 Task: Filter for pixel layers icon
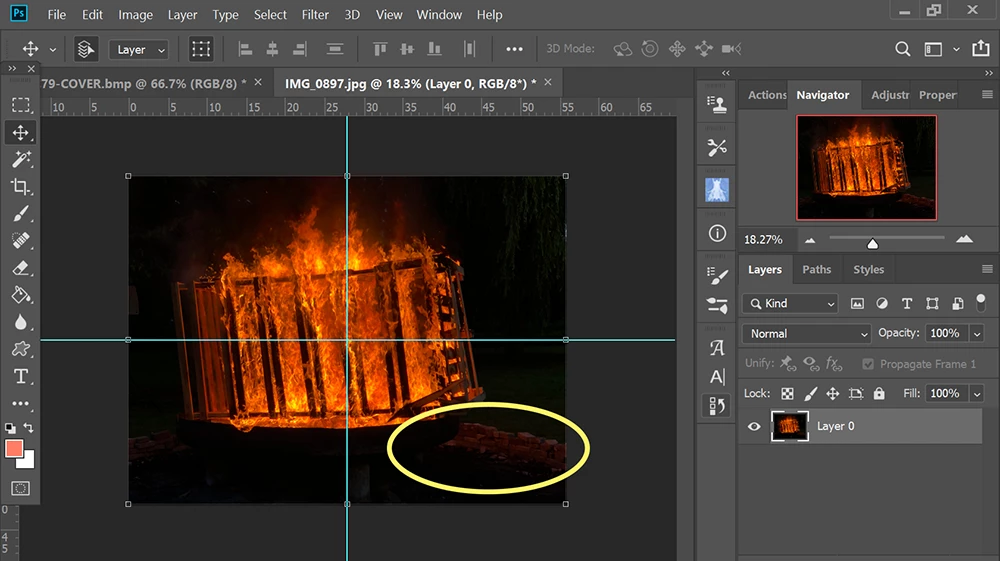pos(857,303)
